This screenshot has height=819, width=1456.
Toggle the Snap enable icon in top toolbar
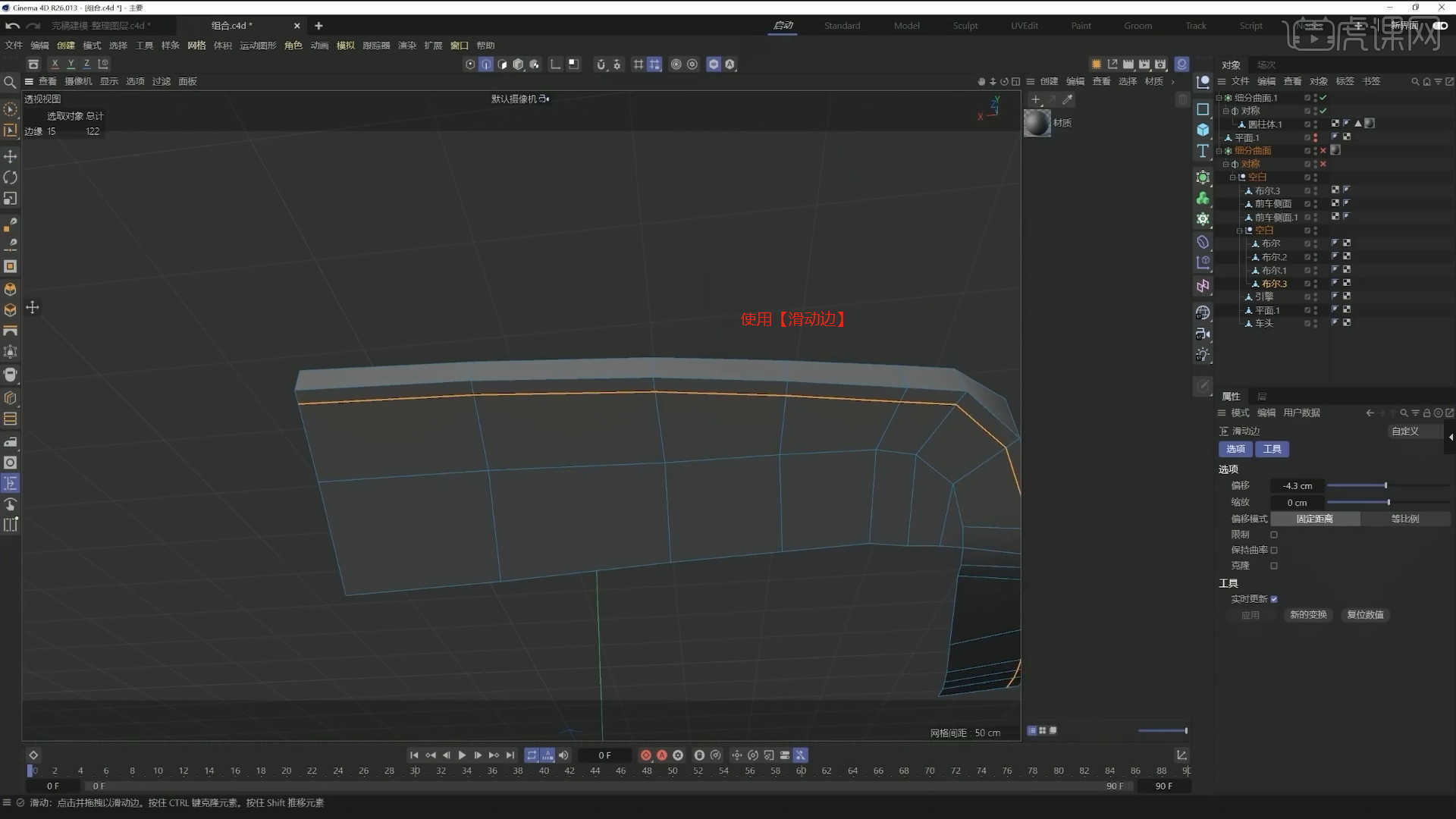pos(601,64)
